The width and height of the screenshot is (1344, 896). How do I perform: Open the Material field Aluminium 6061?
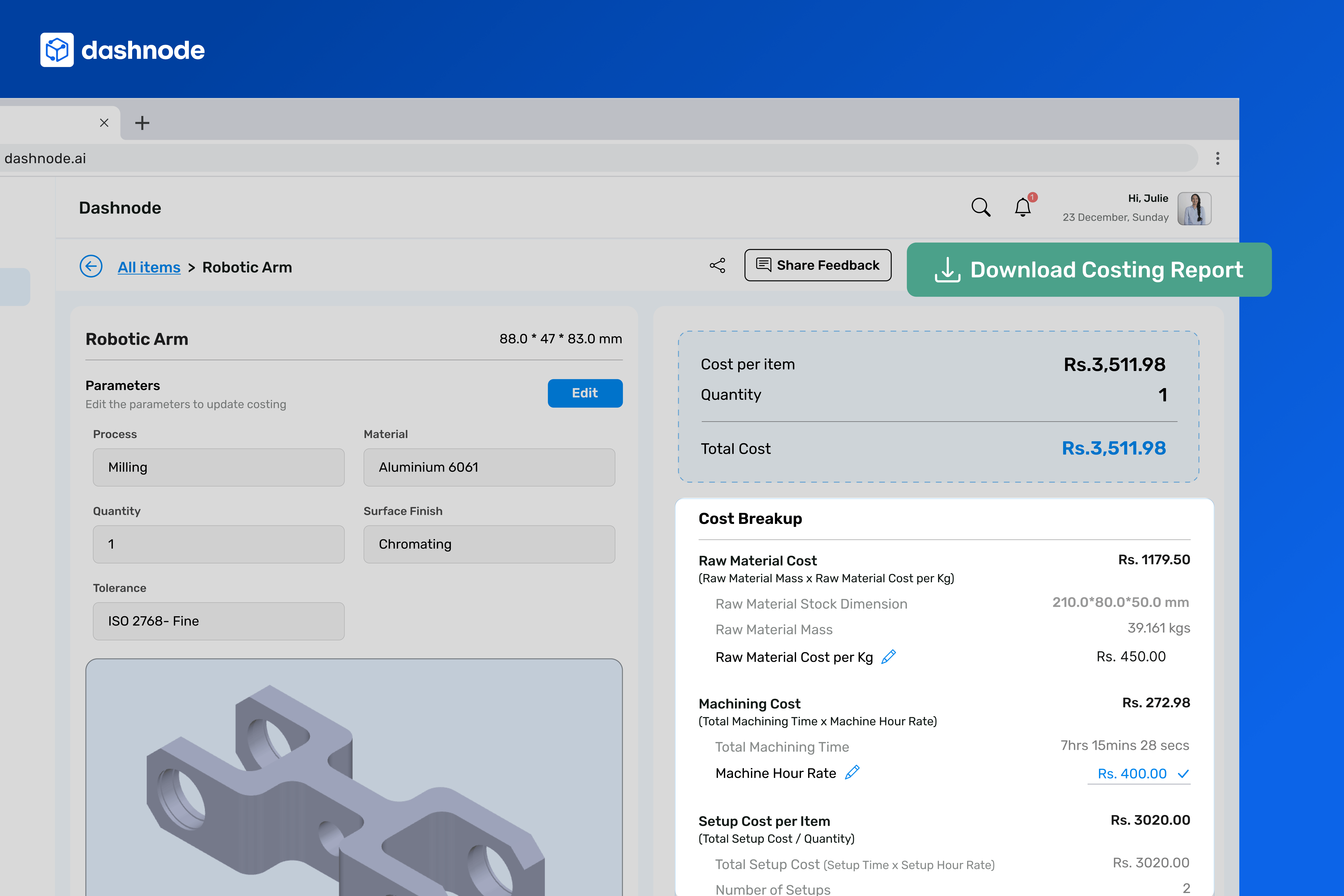click(x=489, y=467)
